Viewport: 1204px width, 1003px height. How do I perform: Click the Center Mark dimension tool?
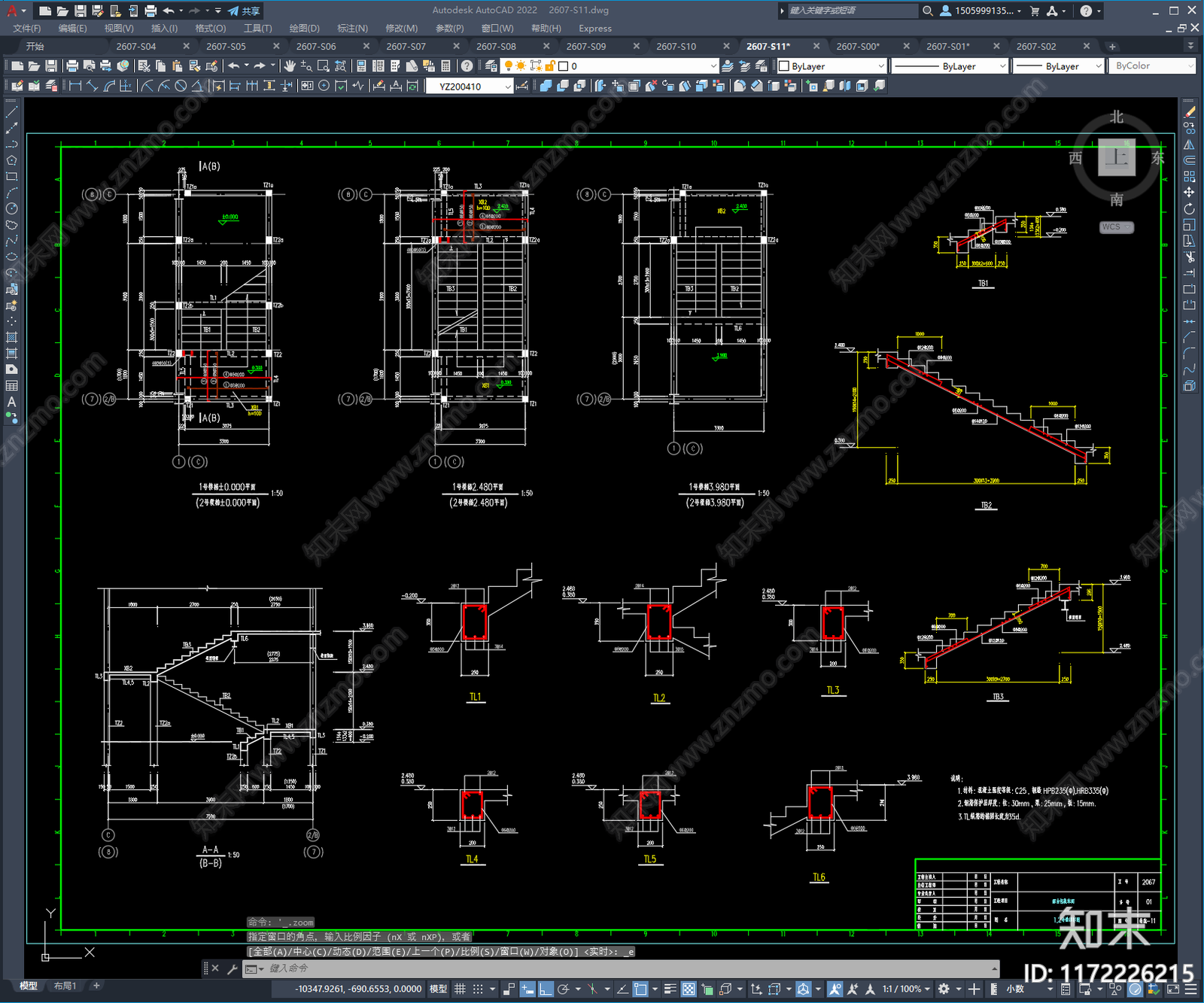pyautogui.click(x=324, y=86)
